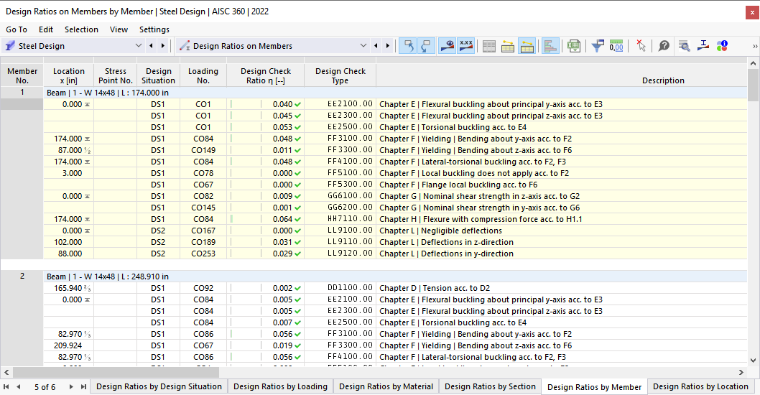Open the Design Ratios on Members dropdown
760x395 pixels.
click(363, 46)
